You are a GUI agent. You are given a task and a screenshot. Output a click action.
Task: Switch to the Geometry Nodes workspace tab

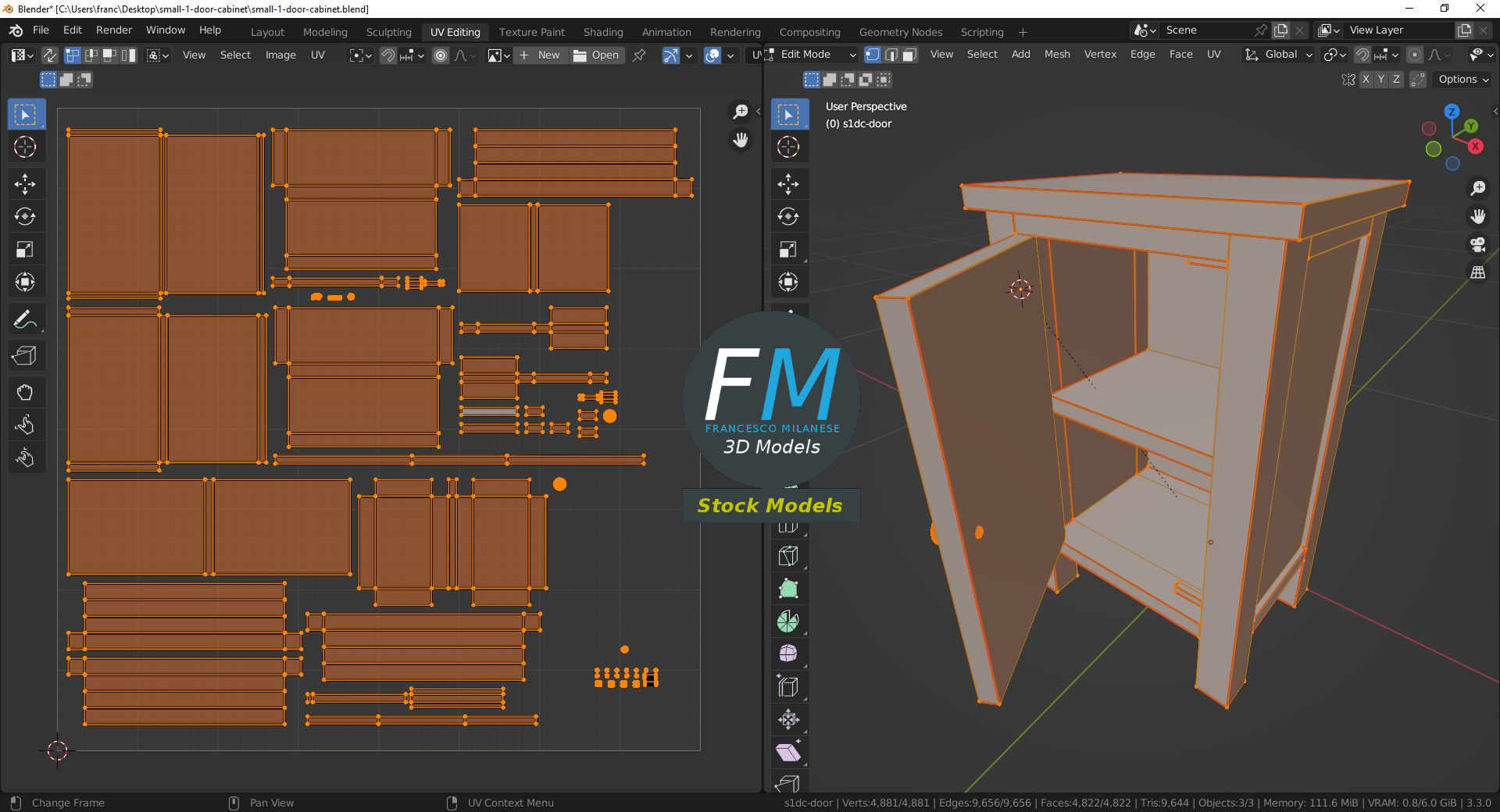901,32
